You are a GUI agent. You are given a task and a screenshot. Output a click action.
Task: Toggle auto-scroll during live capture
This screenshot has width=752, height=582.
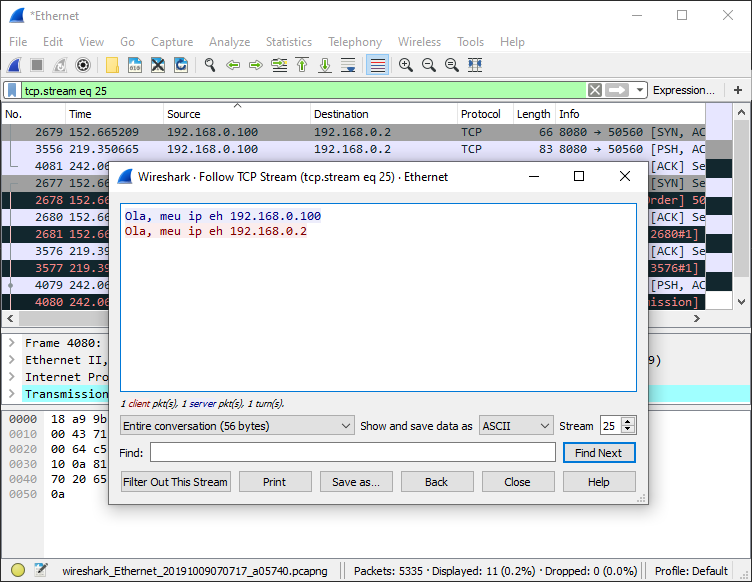tap(348, 65)
